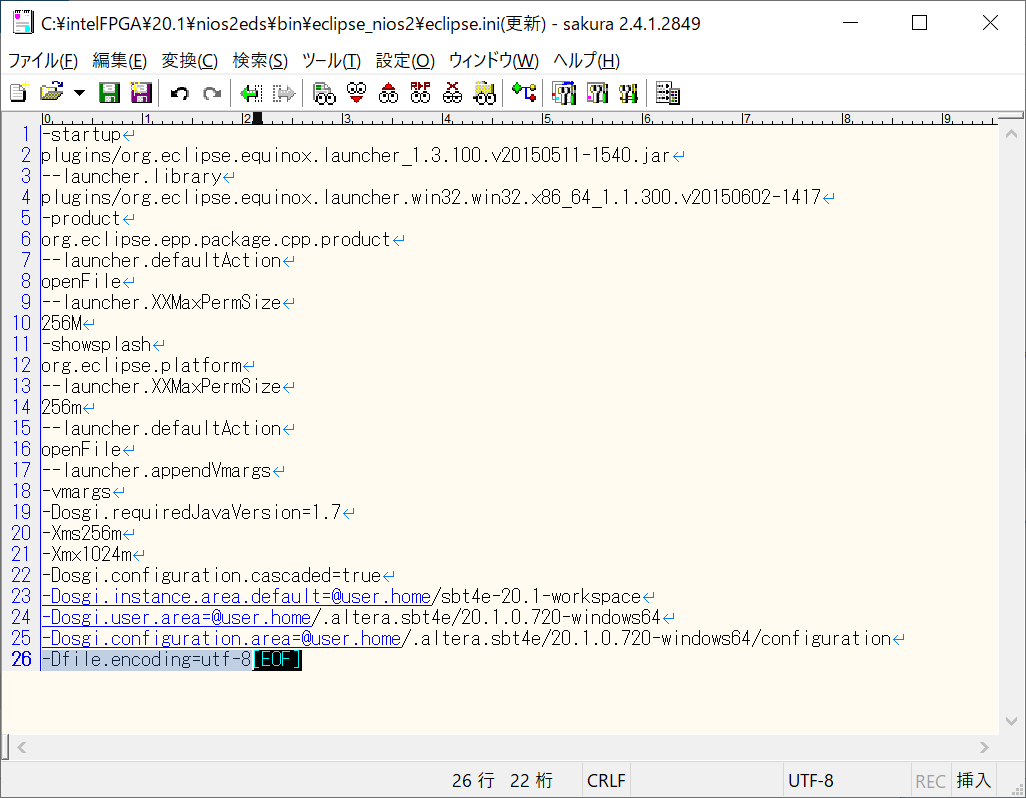
Task: Undo the last edit
Action: (x=179, y=93)
